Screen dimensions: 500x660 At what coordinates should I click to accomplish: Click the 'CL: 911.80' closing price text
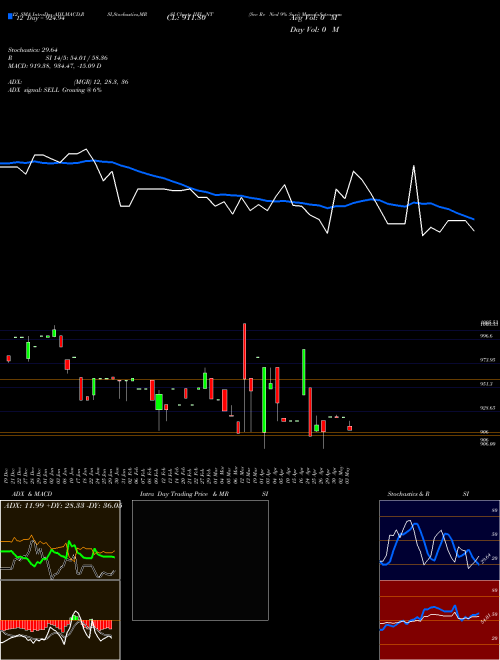click(185, 19)
